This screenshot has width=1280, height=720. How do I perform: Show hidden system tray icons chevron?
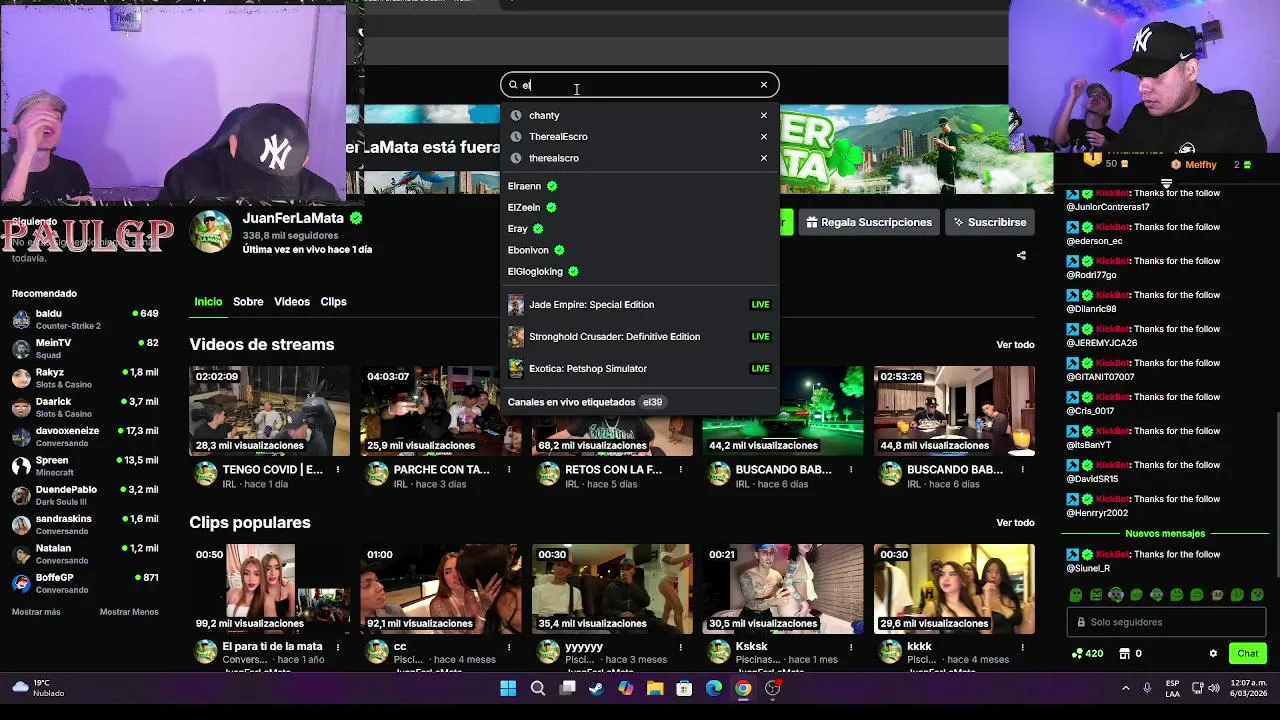(x=1126, y=688)
